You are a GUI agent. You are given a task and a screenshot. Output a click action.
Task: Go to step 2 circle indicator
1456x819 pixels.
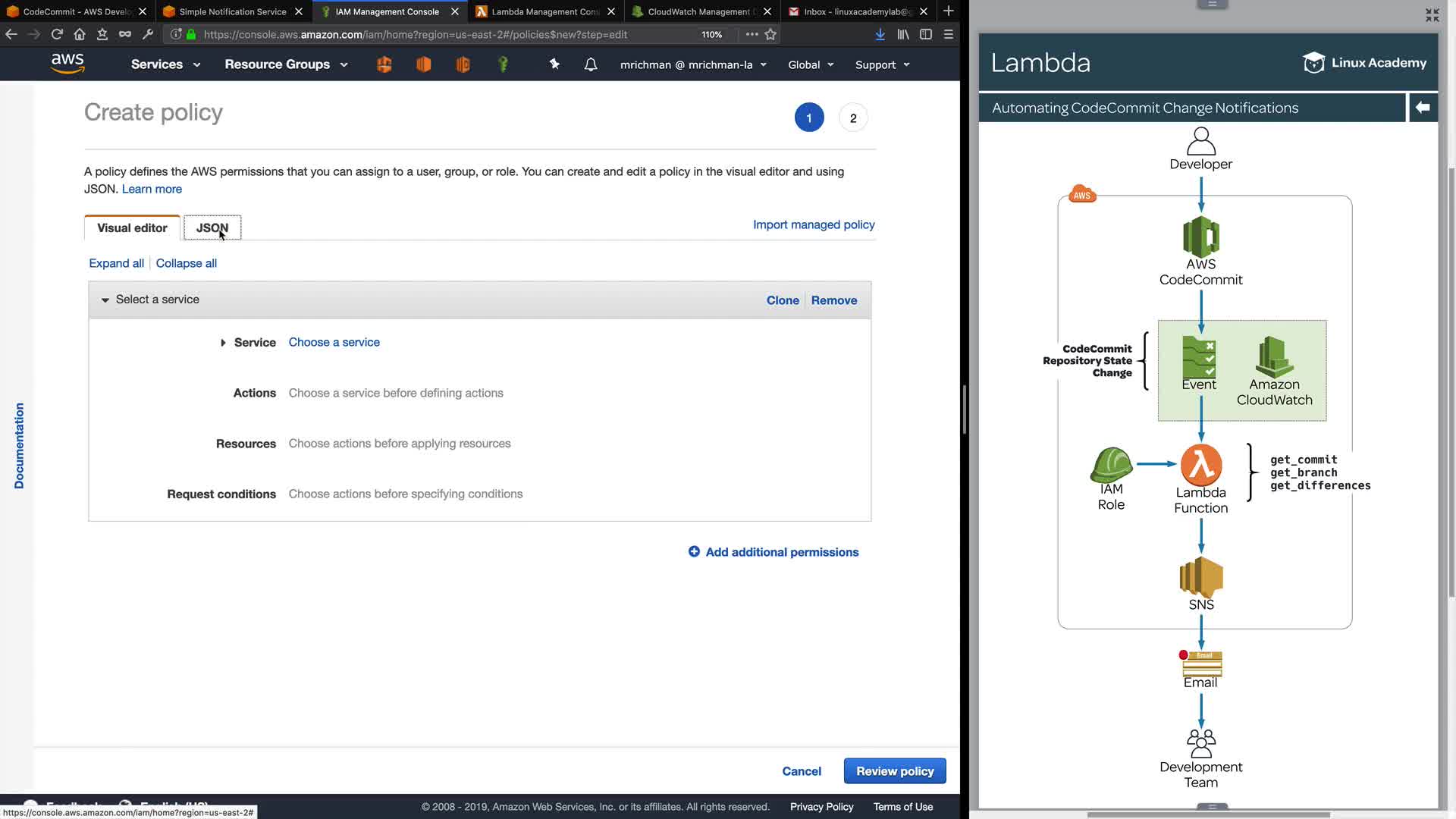pyautogui.click(x=853, y=118)
